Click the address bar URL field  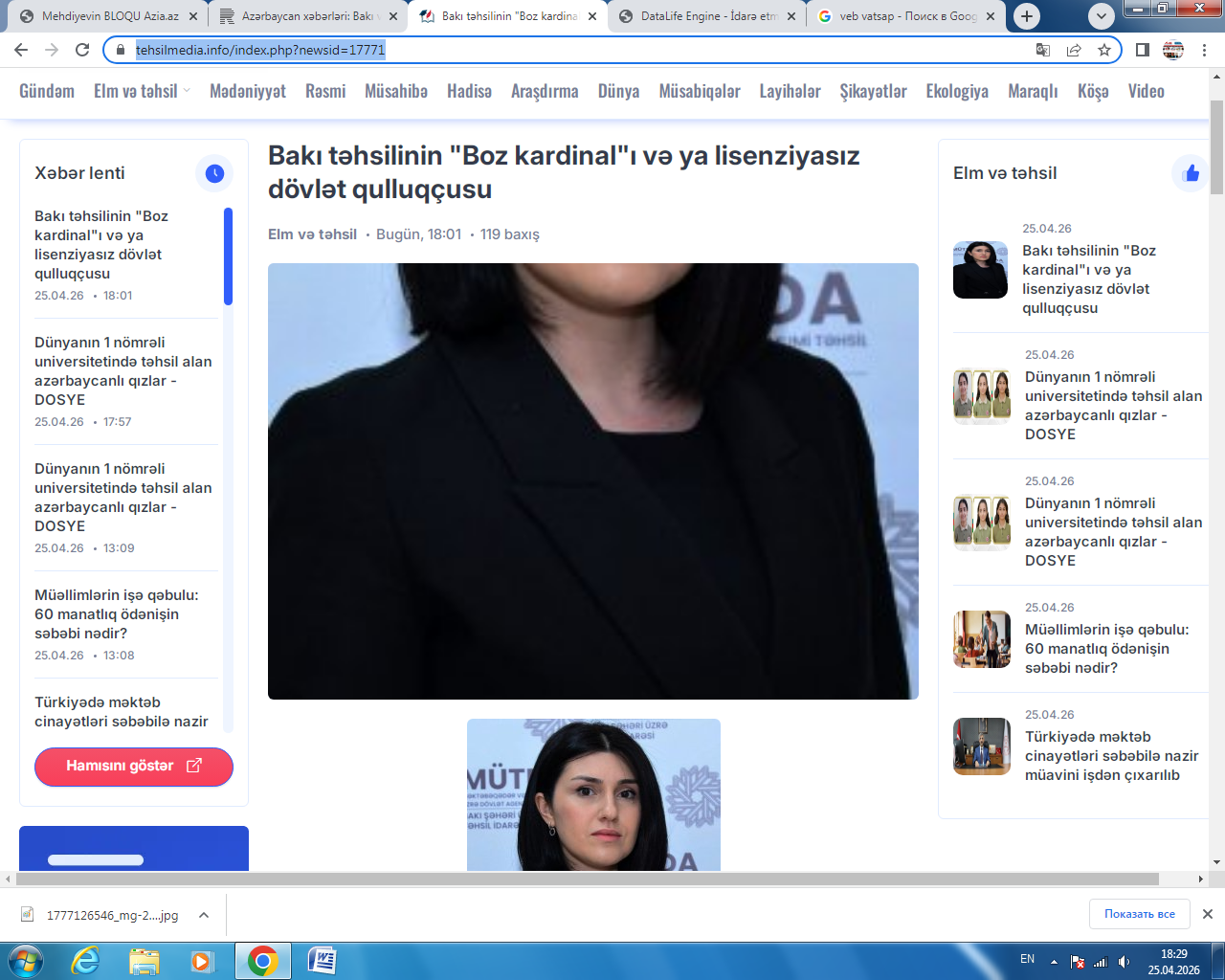[574, 50]
